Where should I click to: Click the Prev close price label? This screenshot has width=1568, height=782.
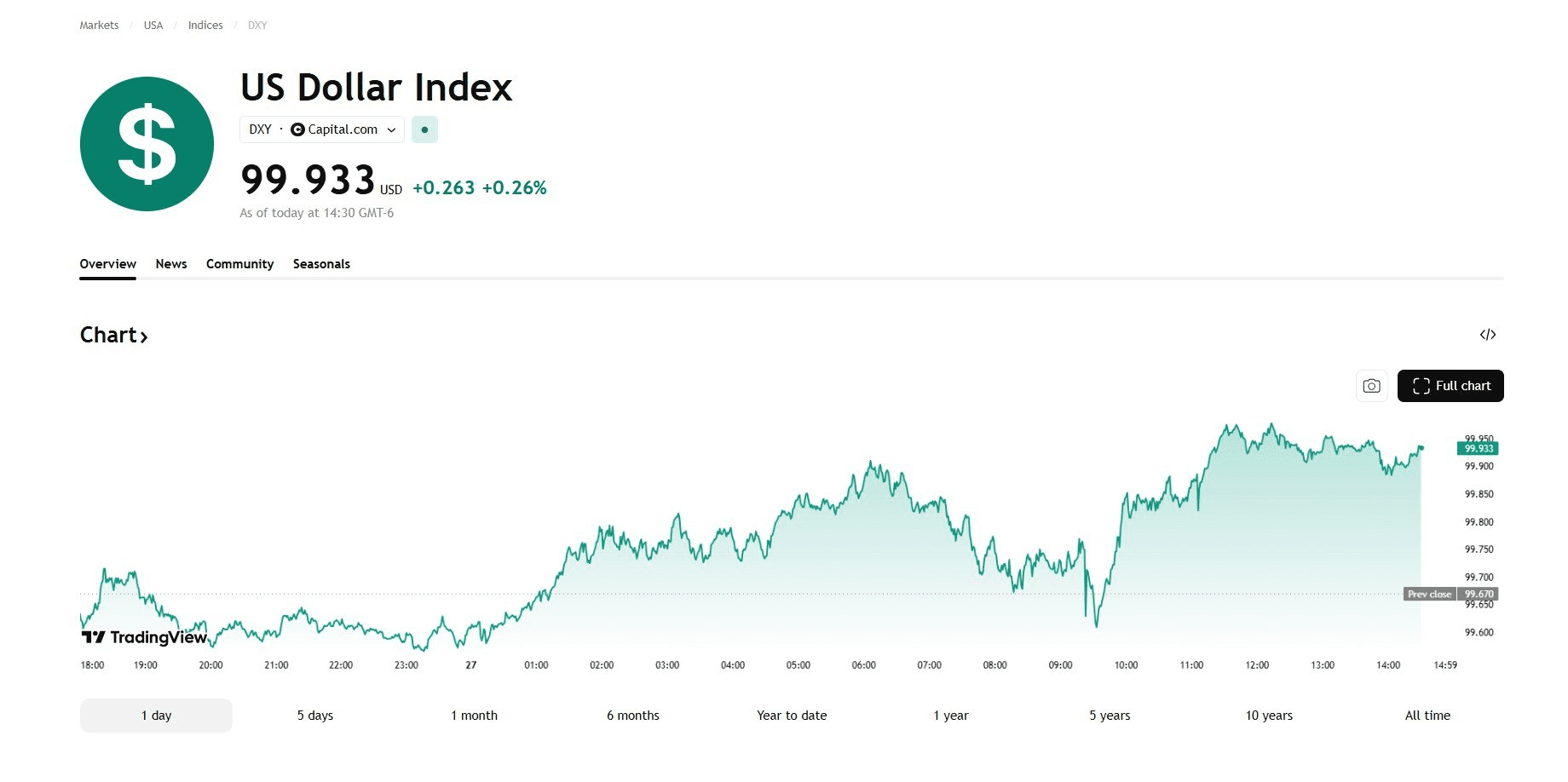pyautogui.click(x=1429, y=594)
